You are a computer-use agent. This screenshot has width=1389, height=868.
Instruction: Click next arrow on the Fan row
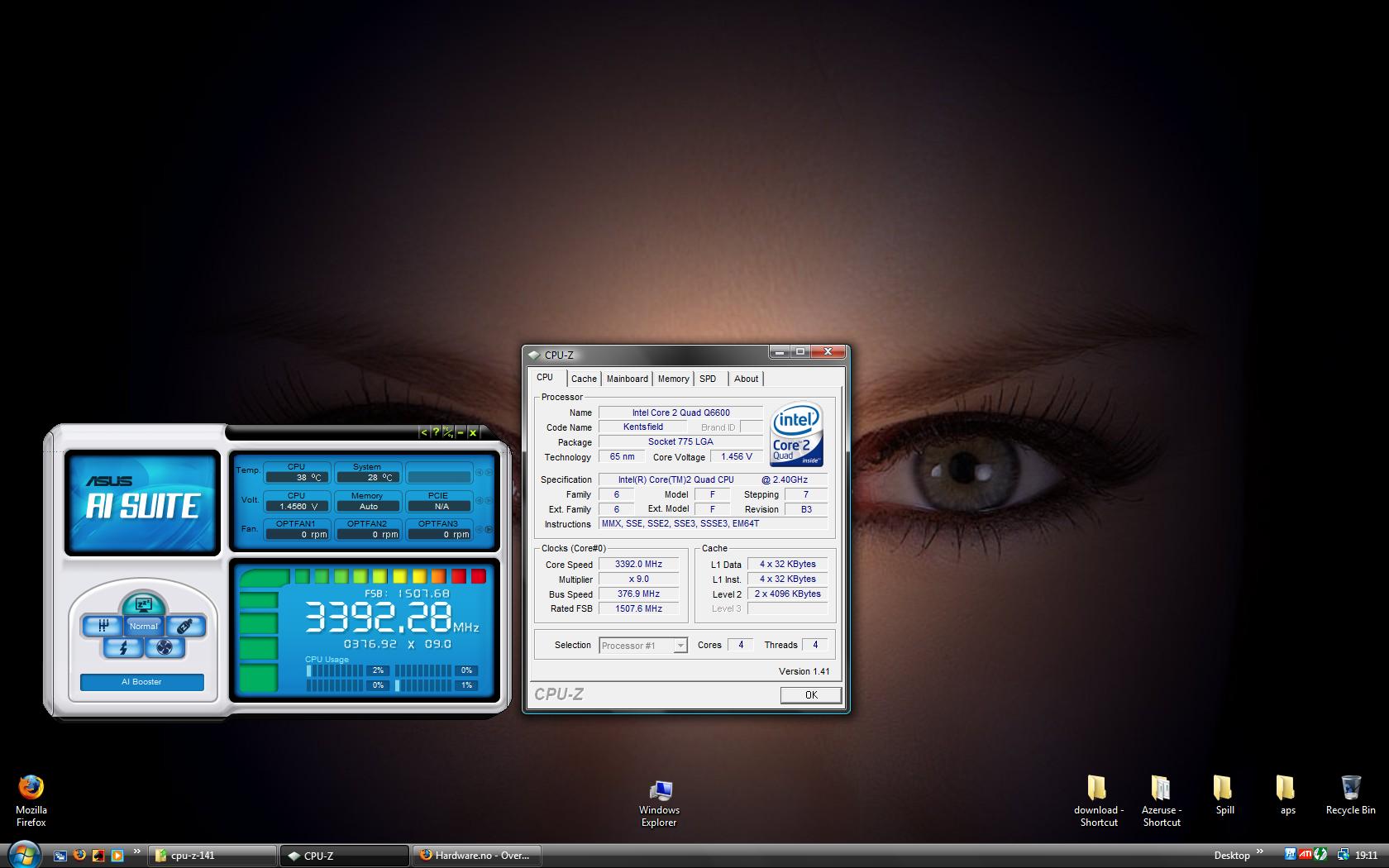tap(489, 529)
